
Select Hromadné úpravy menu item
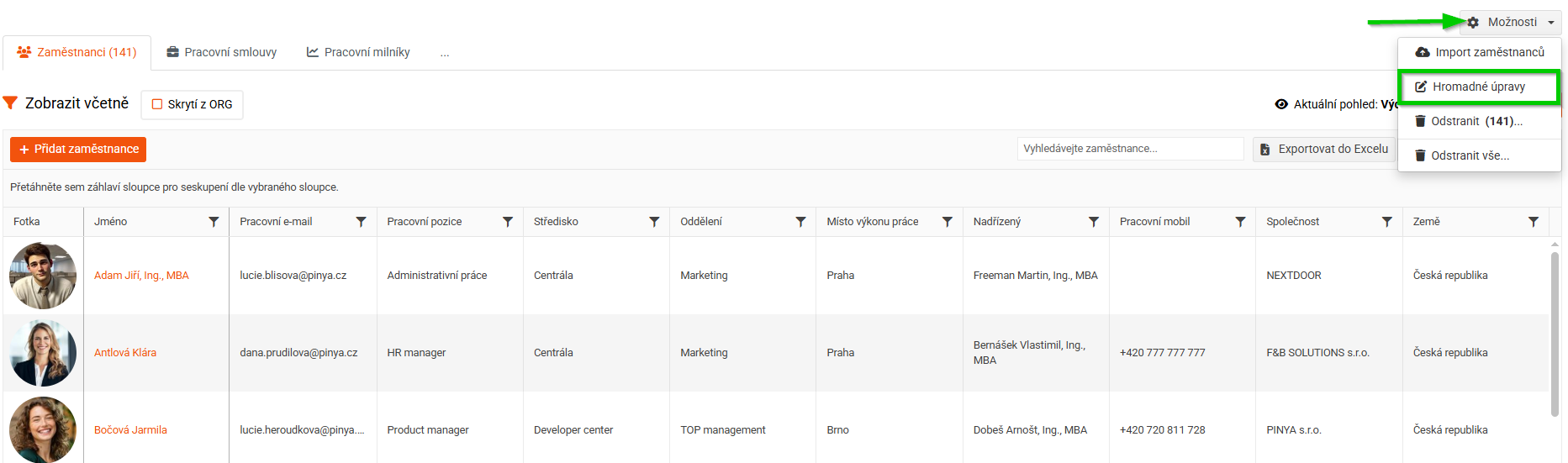click(x=1478, y=87)
